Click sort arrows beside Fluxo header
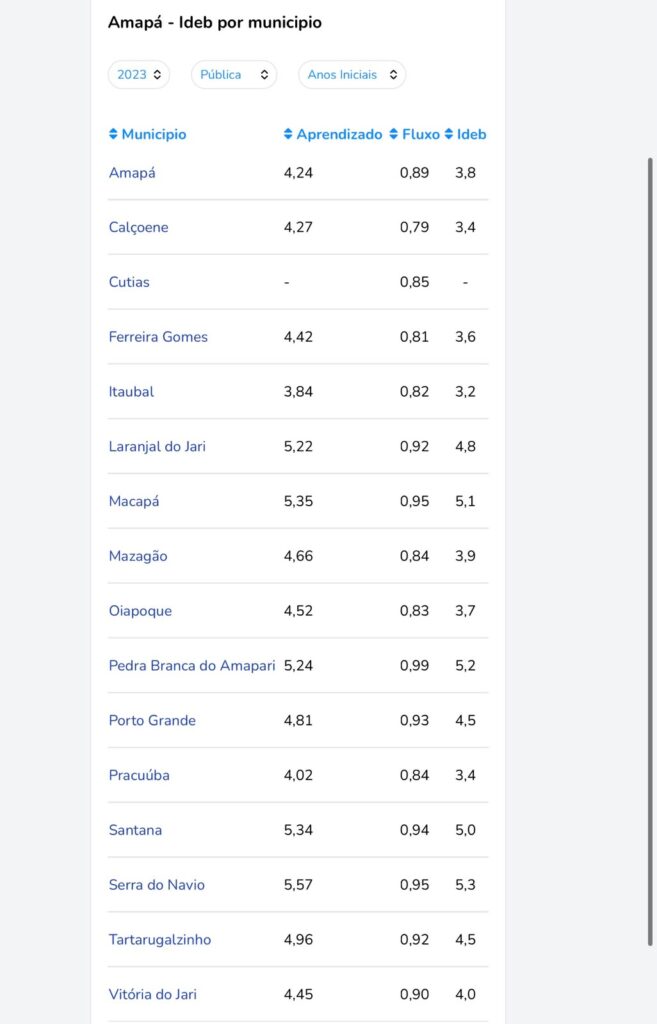Screen dimensions: 657x1024 [x=394, y=134]
